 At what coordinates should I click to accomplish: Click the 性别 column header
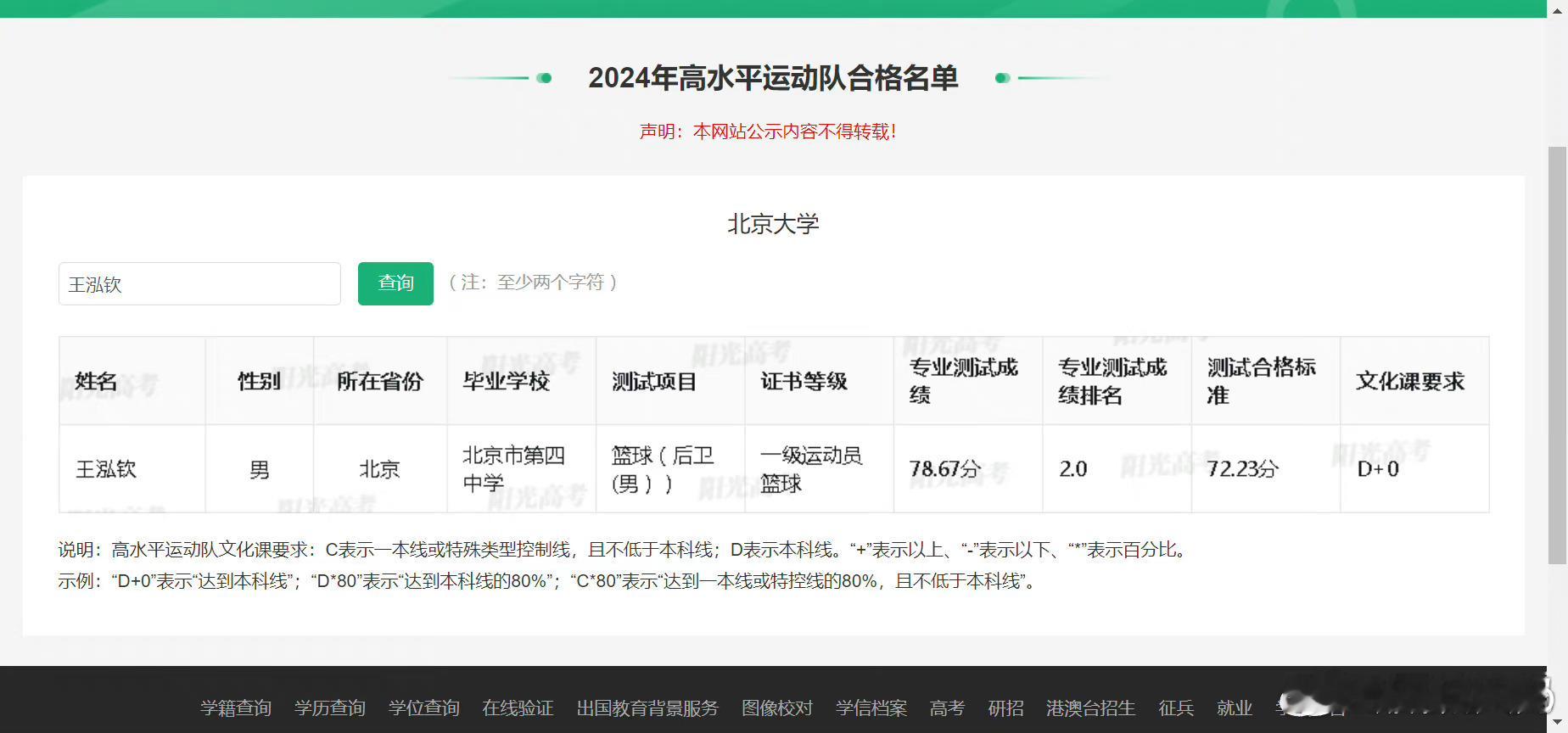pos(259,381)
